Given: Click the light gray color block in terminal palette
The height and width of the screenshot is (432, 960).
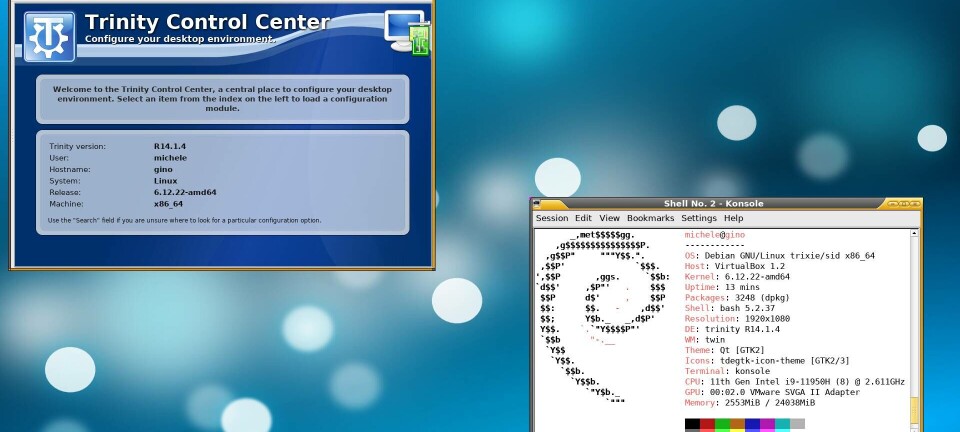Looking at the screenshot, I should tap(797, 423).
